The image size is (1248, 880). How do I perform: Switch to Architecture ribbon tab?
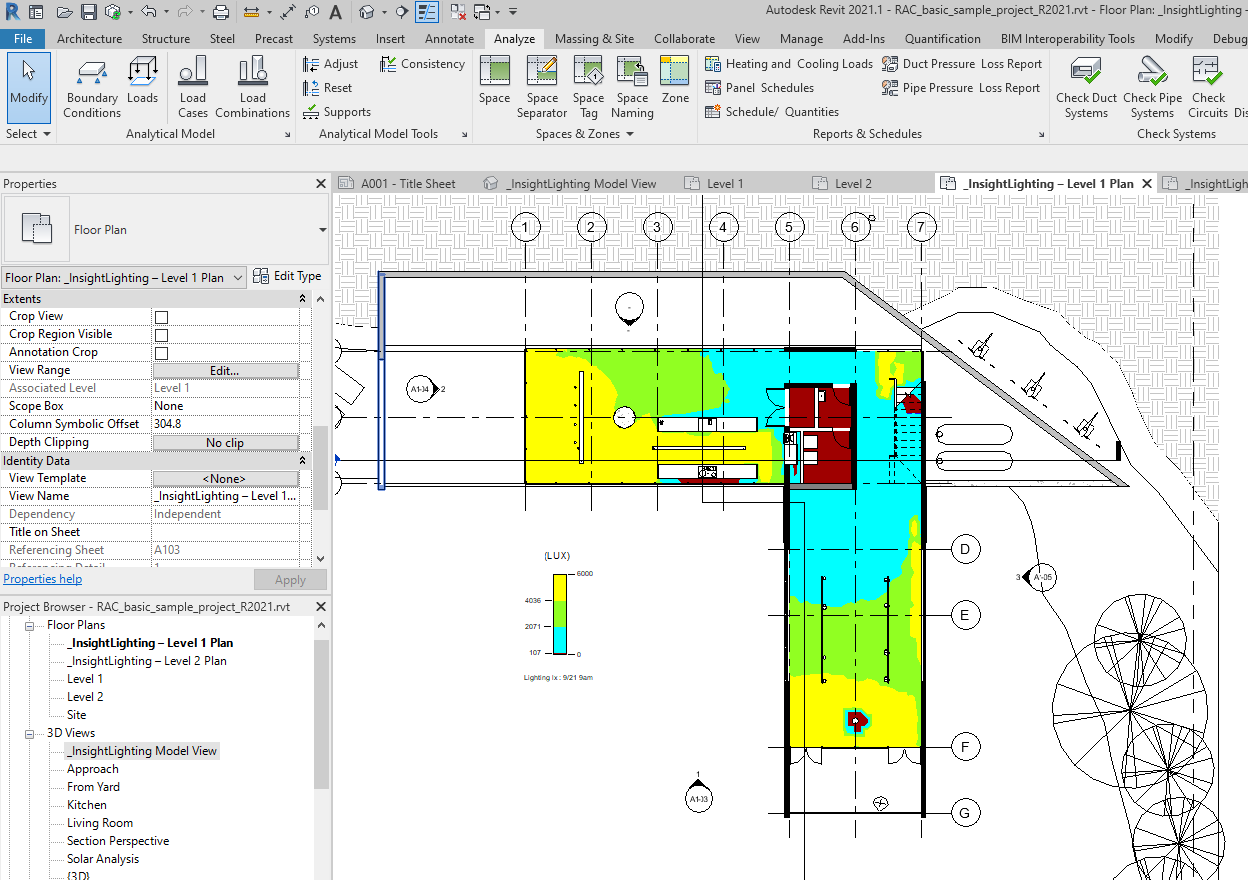click(90, 39)
